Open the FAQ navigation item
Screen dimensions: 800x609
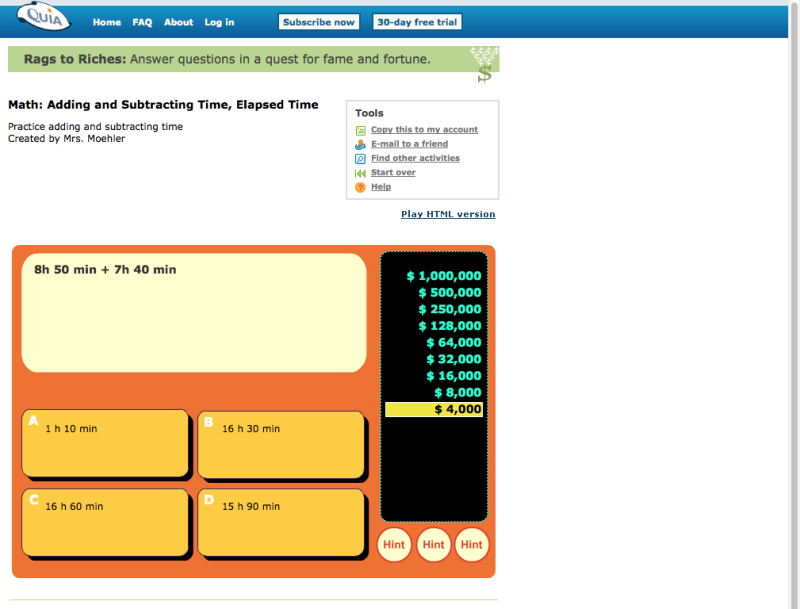(142, 22)
